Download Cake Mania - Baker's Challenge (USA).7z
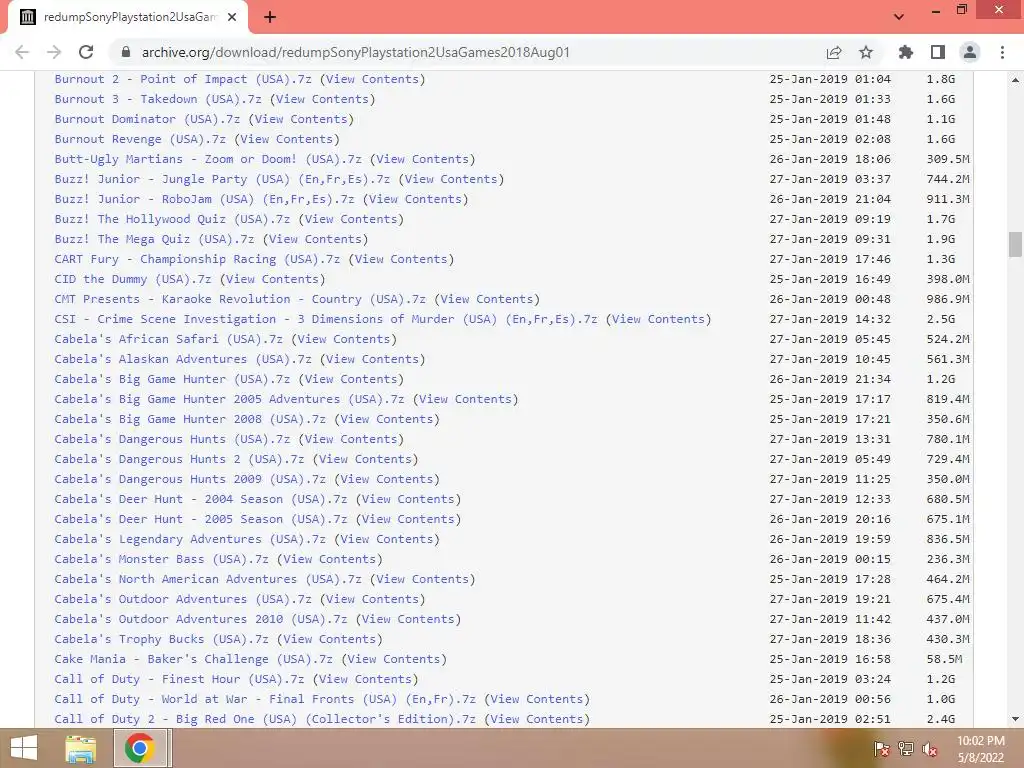Screen dimensions: 1024x768 194,659
